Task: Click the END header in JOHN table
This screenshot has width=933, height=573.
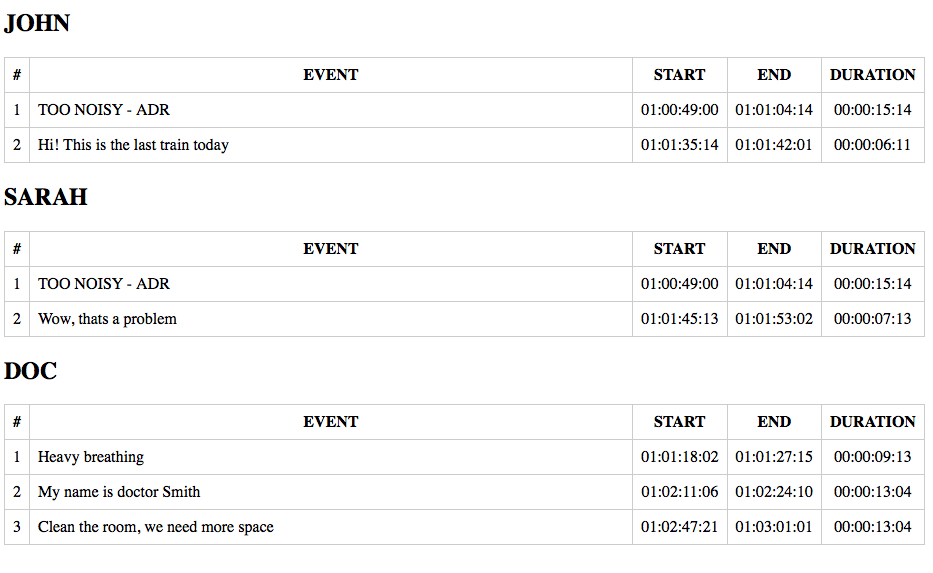Action: tap(774, 75)
